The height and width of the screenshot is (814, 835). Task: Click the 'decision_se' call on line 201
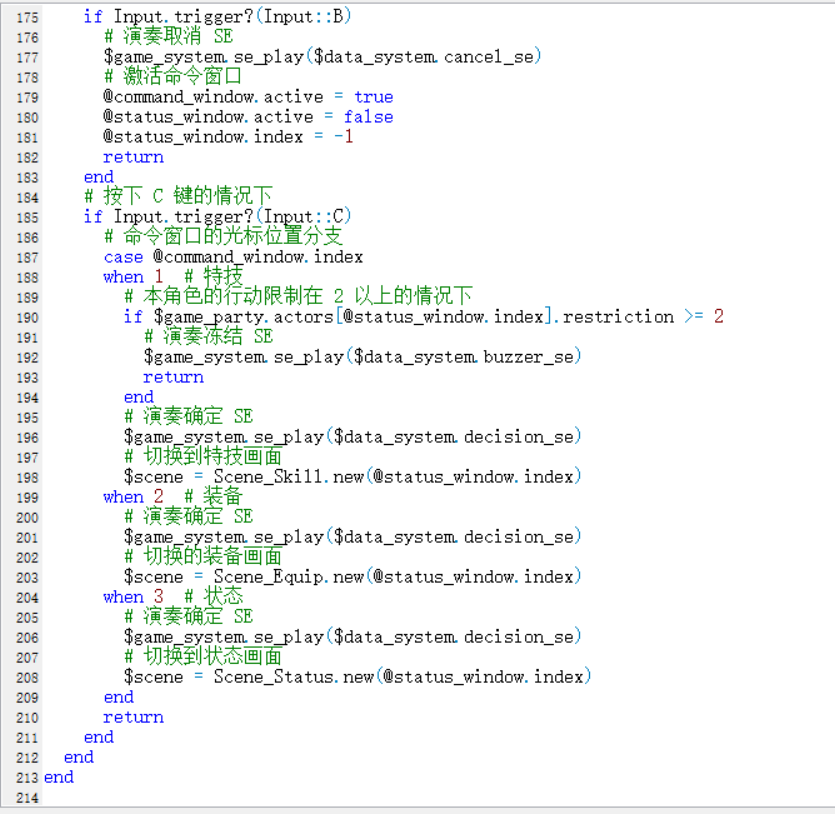coord(352,537)
